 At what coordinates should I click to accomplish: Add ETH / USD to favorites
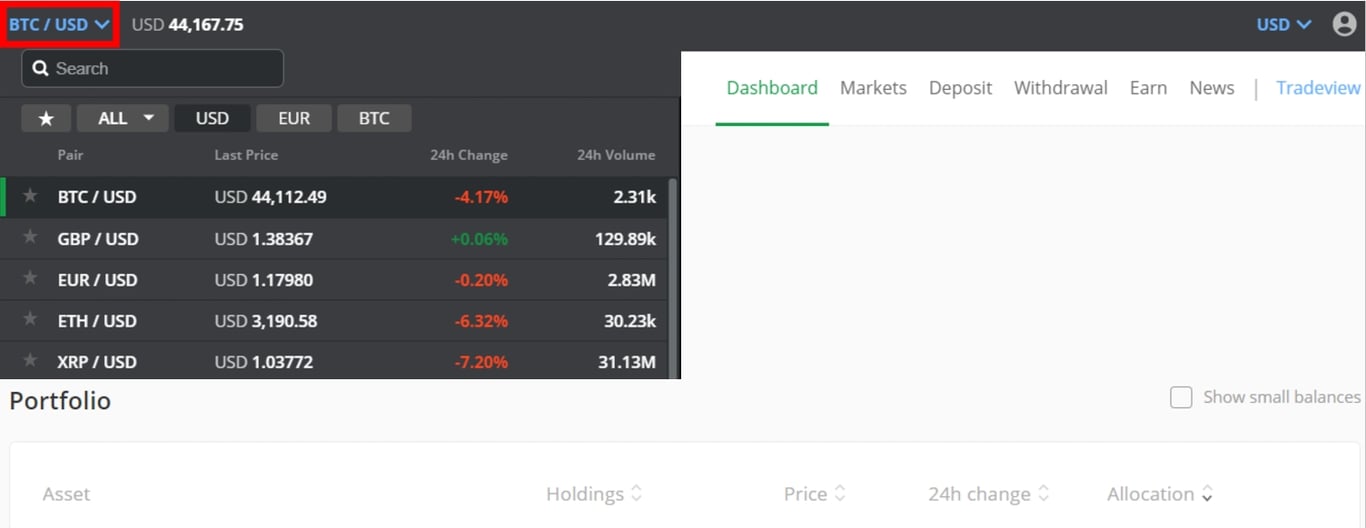point(30,320)
